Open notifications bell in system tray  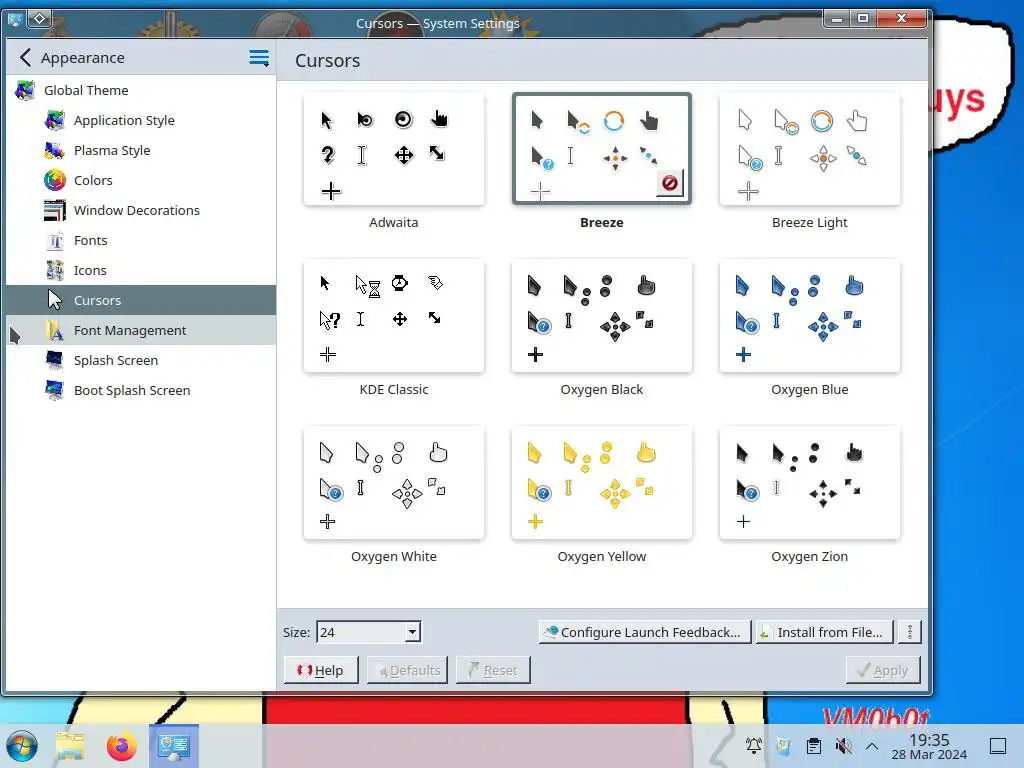pyautogui.click(x=754, y=745)
